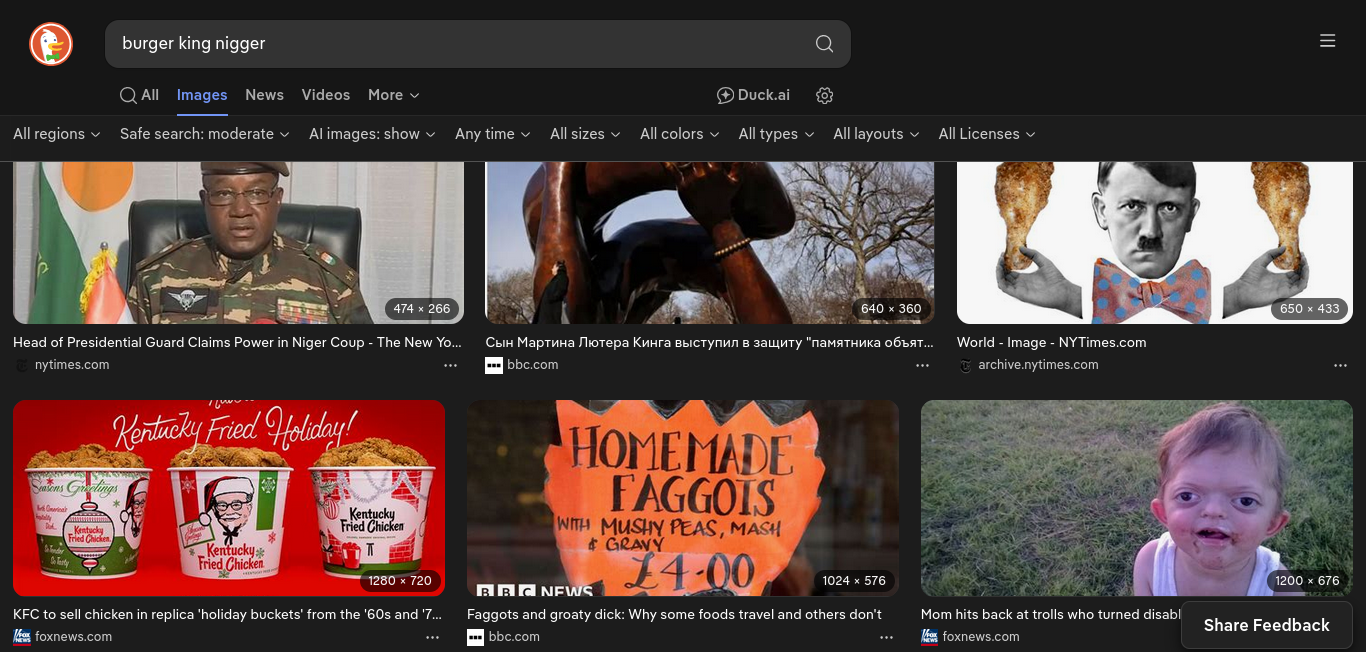1366x652 pixels.
Task: Open toddler on grass thumbnail
Action: point(1137,498)
